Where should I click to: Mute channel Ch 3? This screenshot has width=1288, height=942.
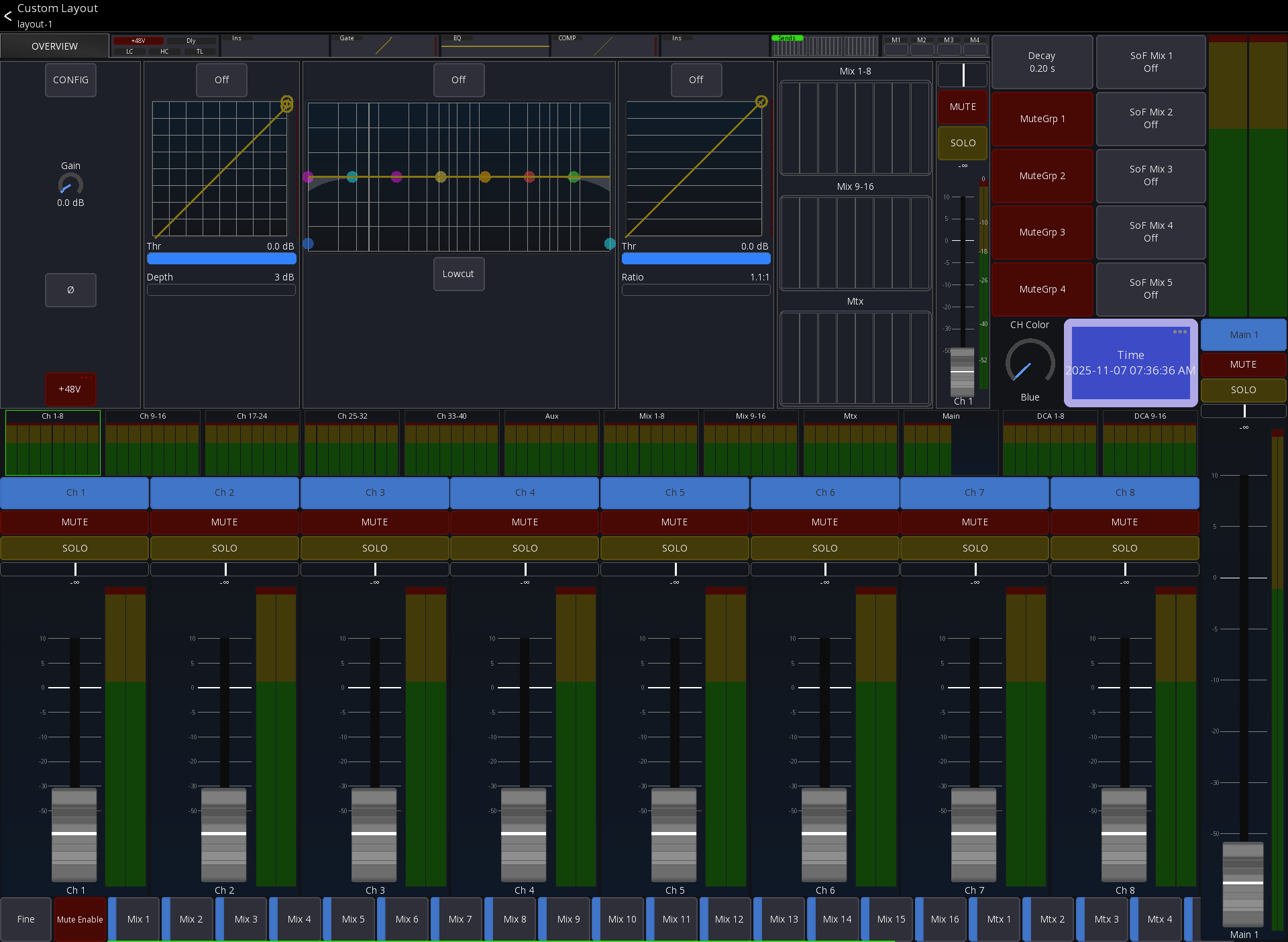[x=375, y=522]
